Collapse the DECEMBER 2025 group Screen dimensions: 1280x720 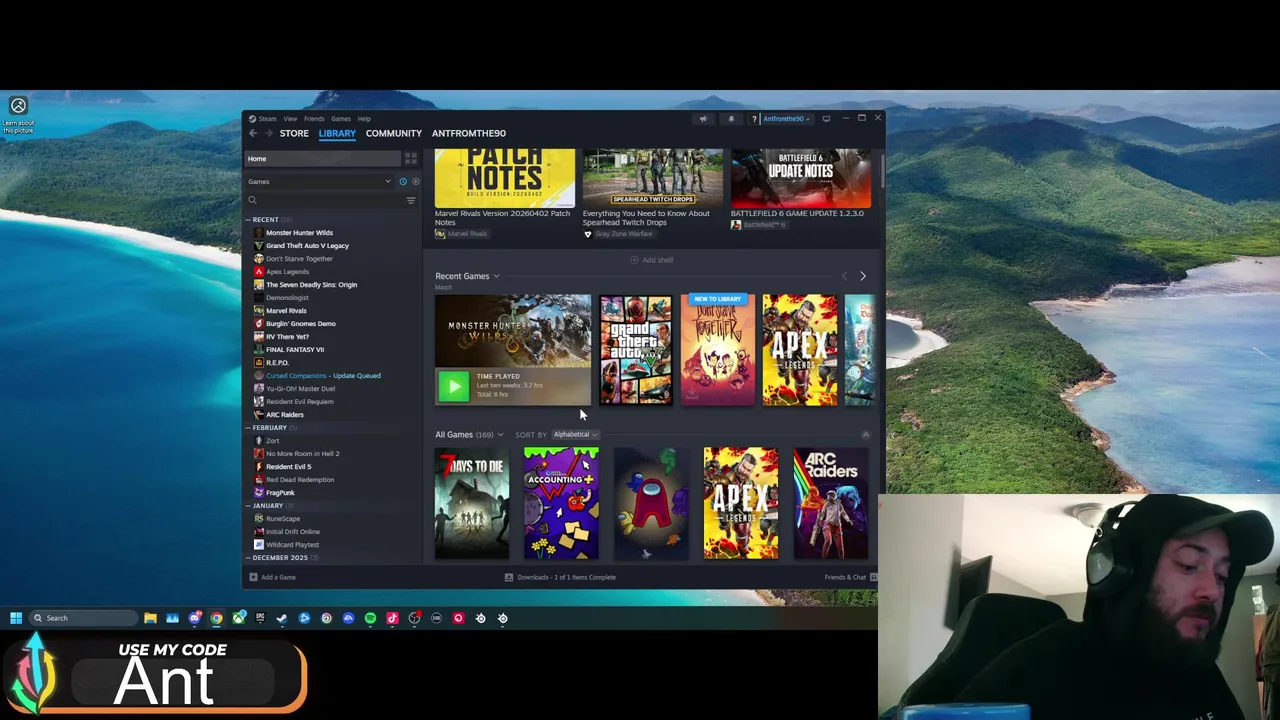click(x=248, y=558)
